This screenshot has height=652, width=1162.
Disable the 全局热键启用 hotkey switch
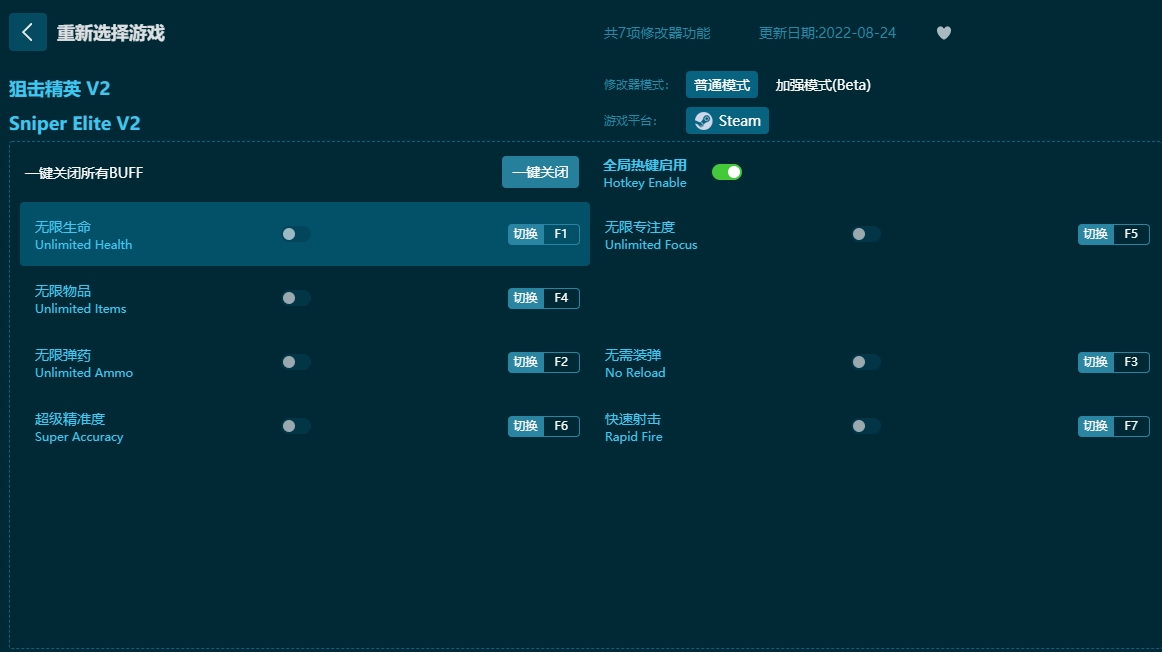[x=727, y=171]
